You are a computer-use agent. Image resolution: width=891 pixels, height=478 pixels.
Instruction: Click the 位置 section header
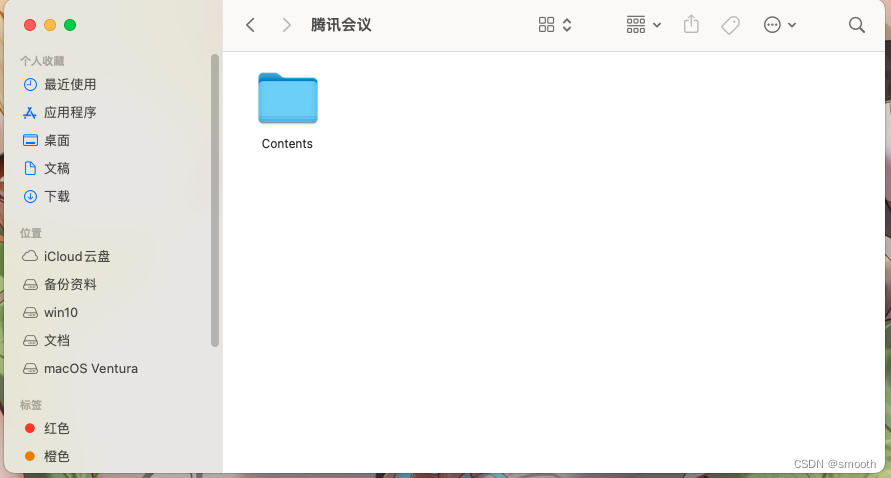(x=31, y=233)
